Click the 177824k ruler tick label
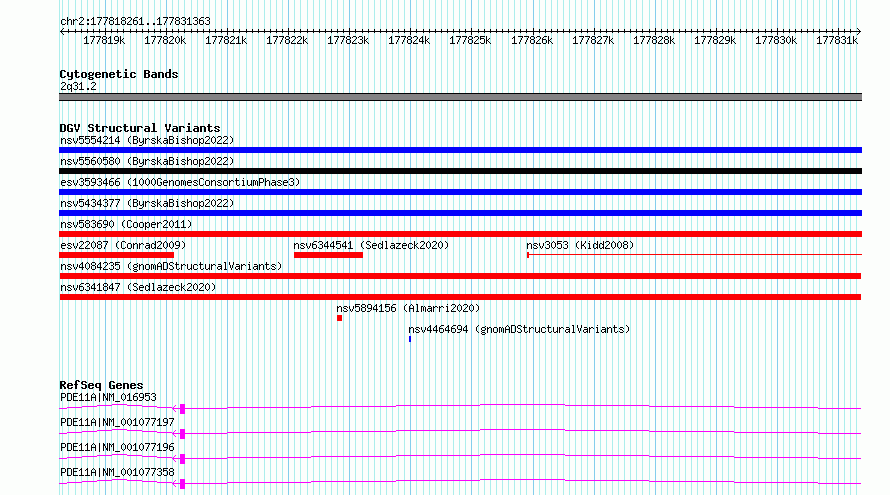This screenshot has width=890, height=495. 409,41
